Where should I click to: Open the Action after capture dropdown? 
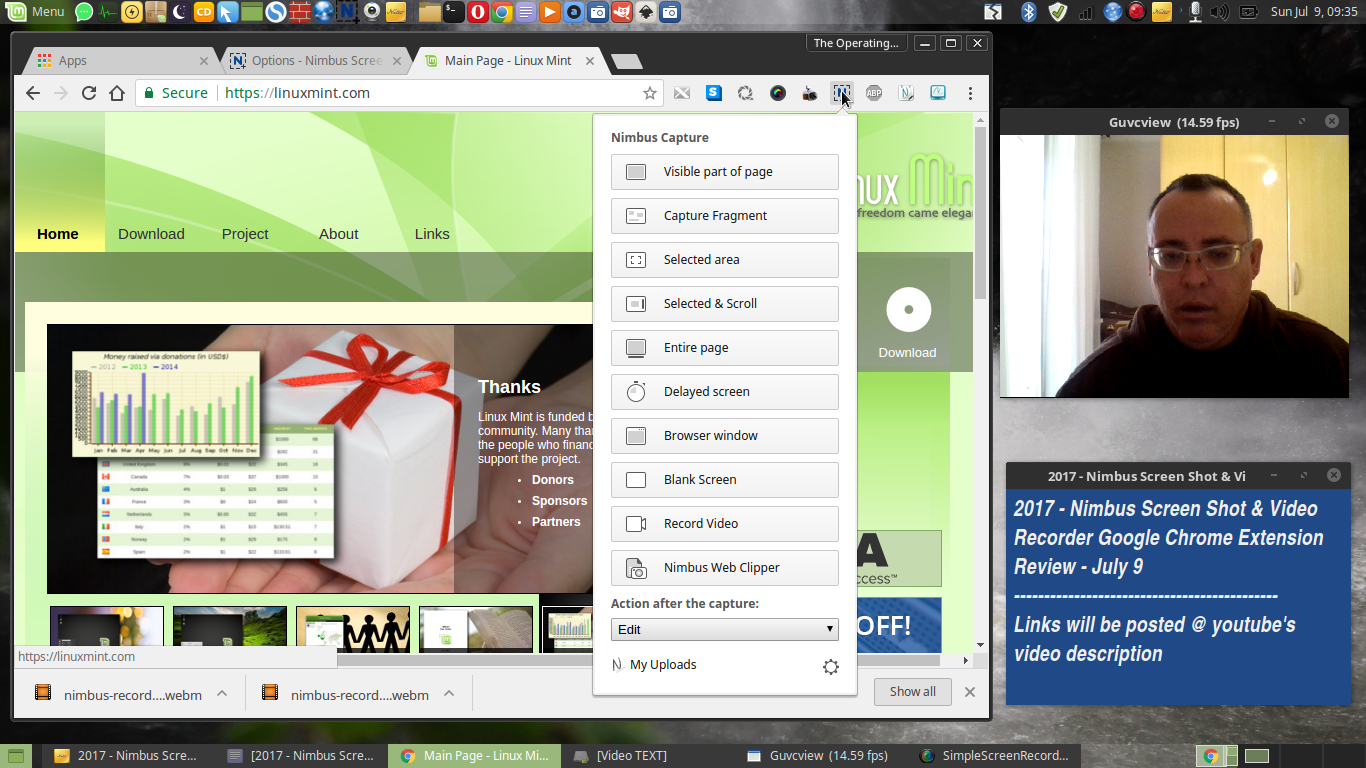click(724, 629)
